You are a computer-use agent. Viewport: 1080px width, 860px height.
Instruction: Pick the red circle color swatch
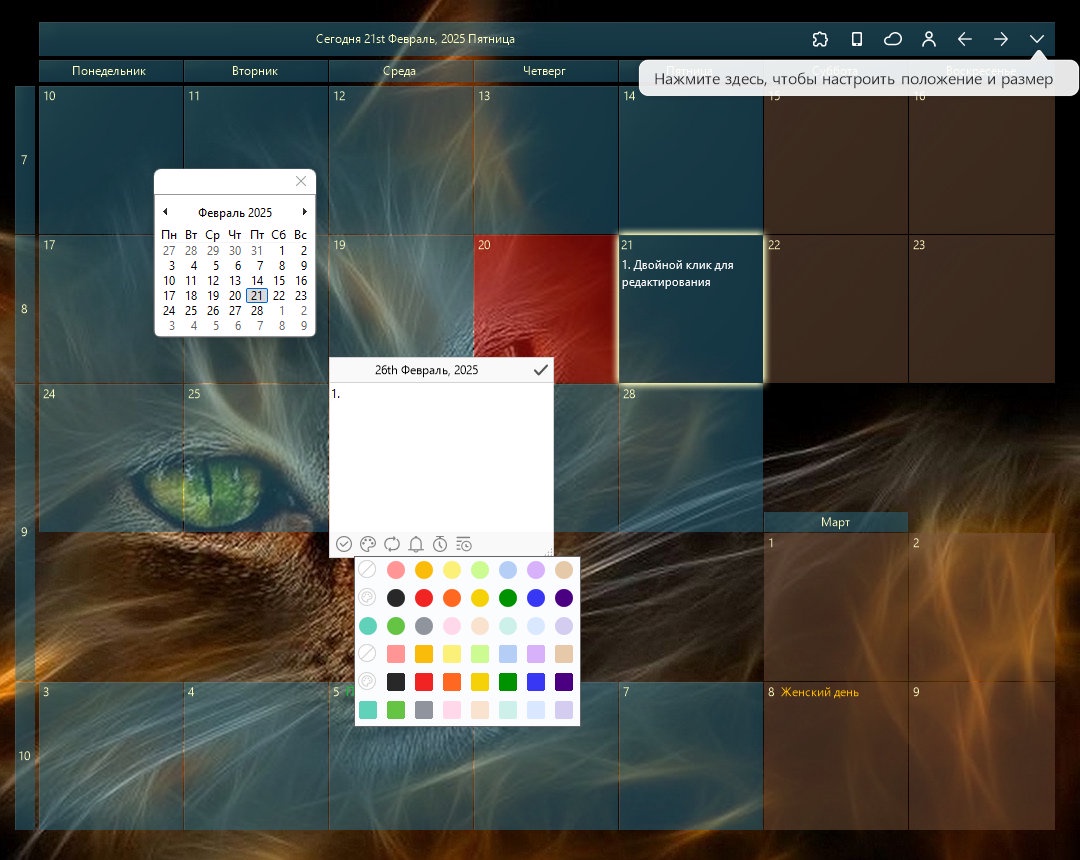point(424,598)
